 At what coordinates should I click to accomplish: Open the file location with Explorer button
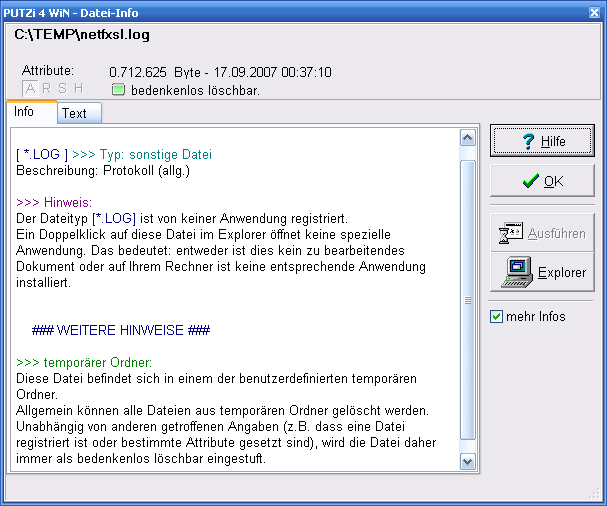click(x=542, y=272)
